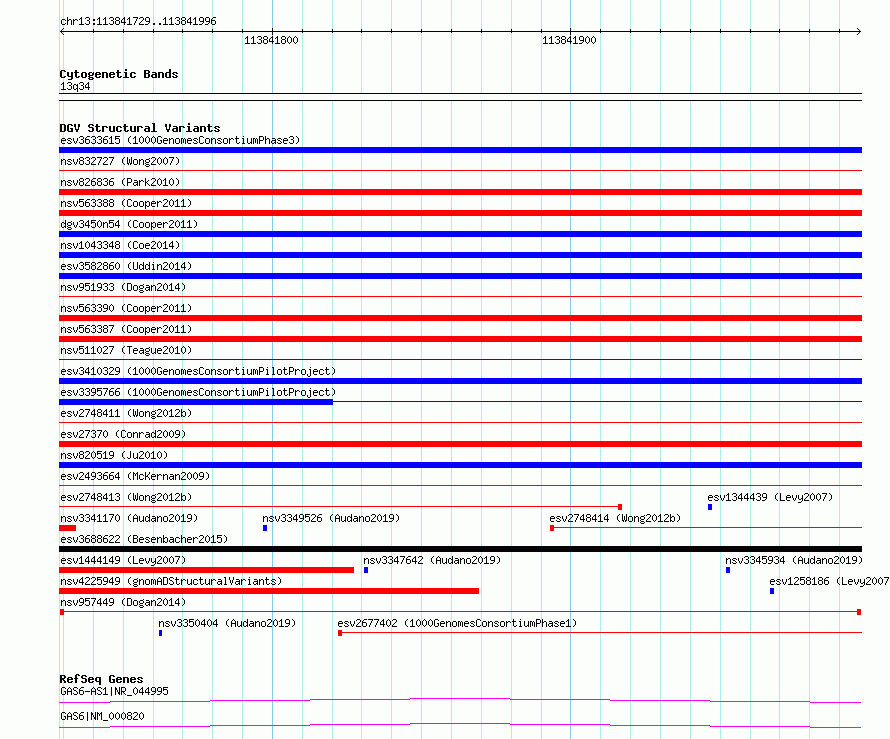The width and height of the screenshot is (890, 739).
Task: Click the small blue nsv3347642 marker
Action: point(366,570)
